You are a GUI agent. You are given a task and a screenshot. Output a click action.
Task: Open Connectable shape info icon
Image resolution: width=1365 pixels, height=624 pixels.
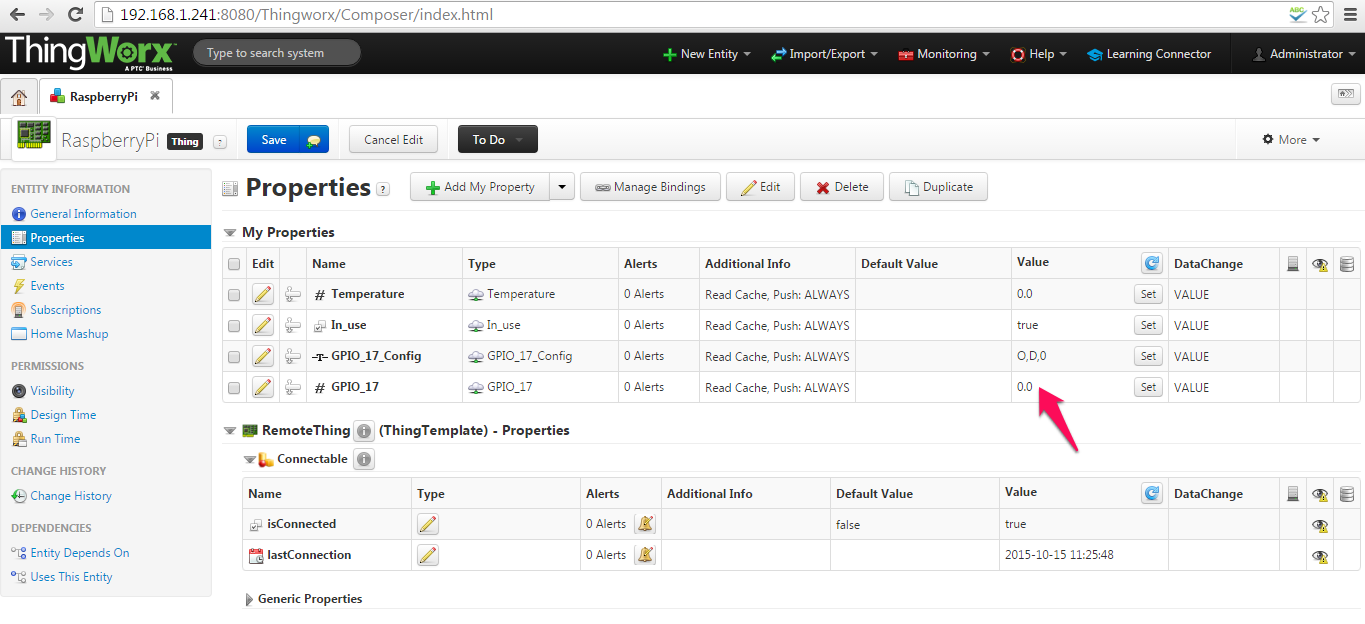(x=364, y=460)
